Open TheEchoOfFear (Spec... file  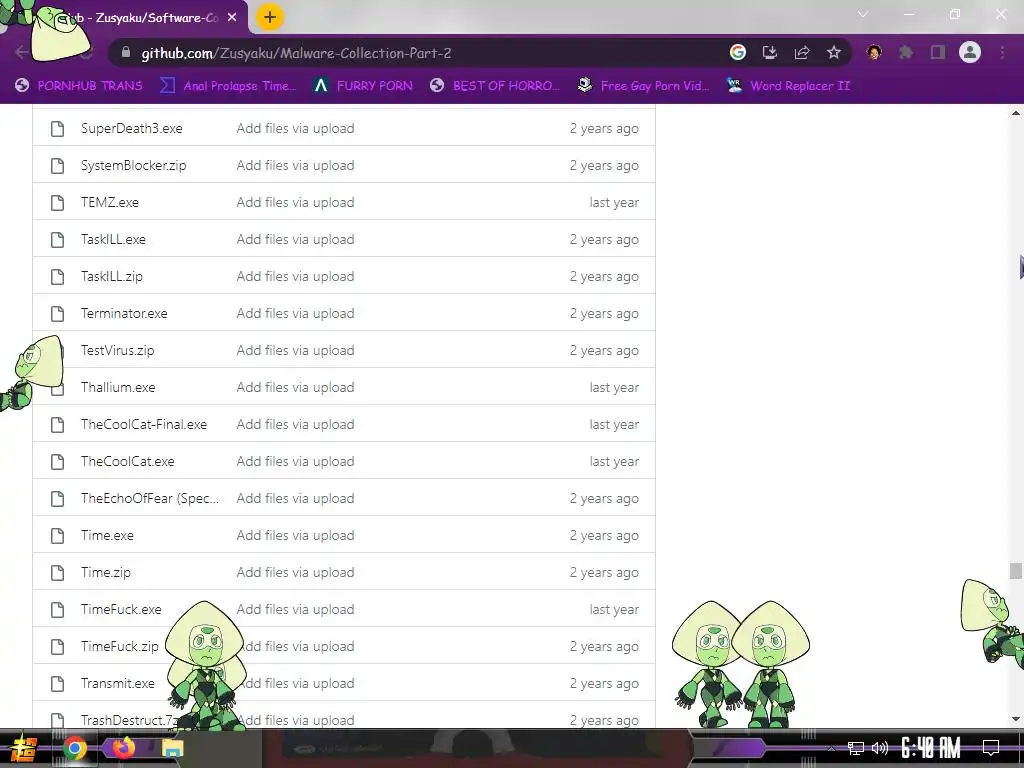pyautogui.click(x=150, y=499)
